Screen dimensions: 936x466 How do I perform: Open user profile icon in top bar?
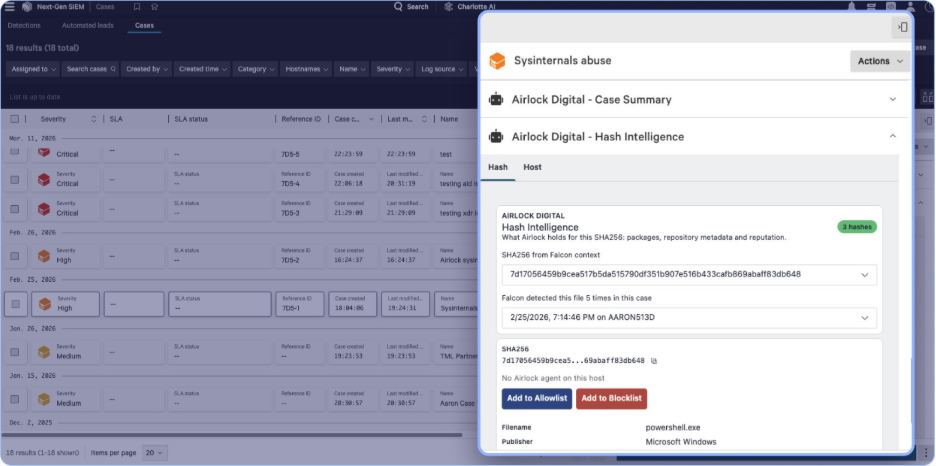click(x=909, y=7)
